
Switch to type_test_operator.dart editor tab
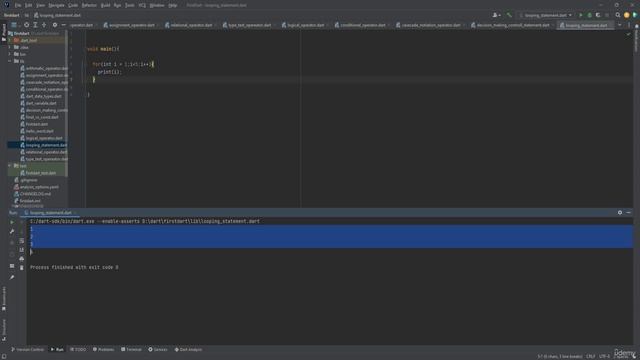[249, 25]
